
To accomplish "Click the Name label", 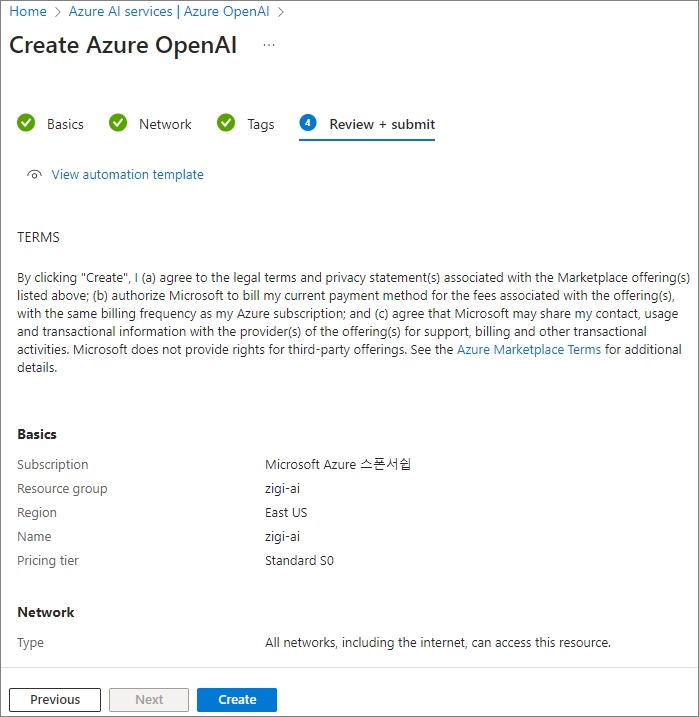I will click(x=34, y=537).
